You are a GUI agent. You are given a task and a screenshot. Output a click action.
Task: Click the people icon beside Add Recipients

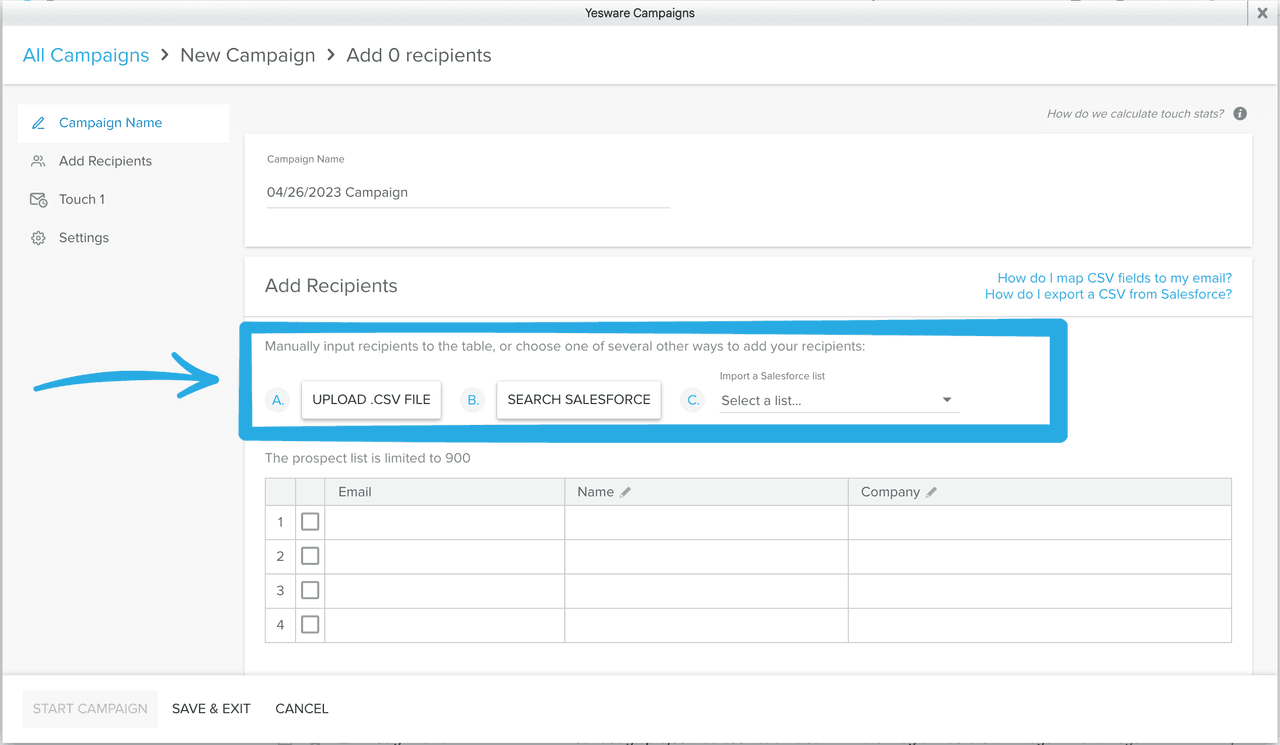tap(38, 161)
